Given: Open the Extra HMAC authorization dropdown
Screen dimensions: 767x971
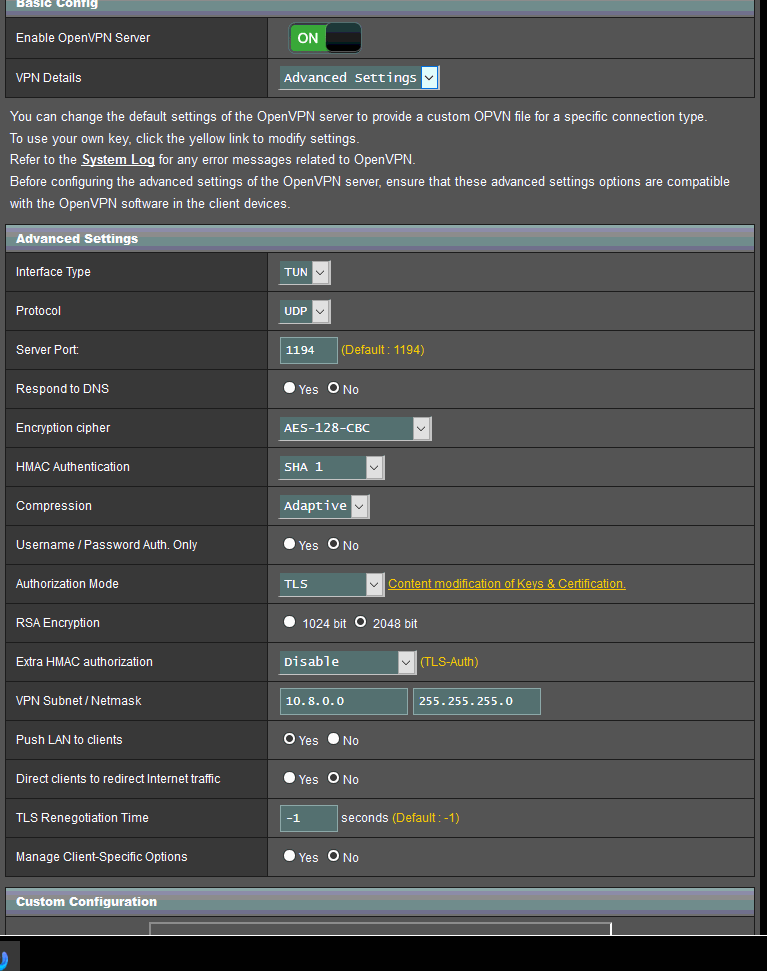Looking at the screenshot, I should pos(348,662).
